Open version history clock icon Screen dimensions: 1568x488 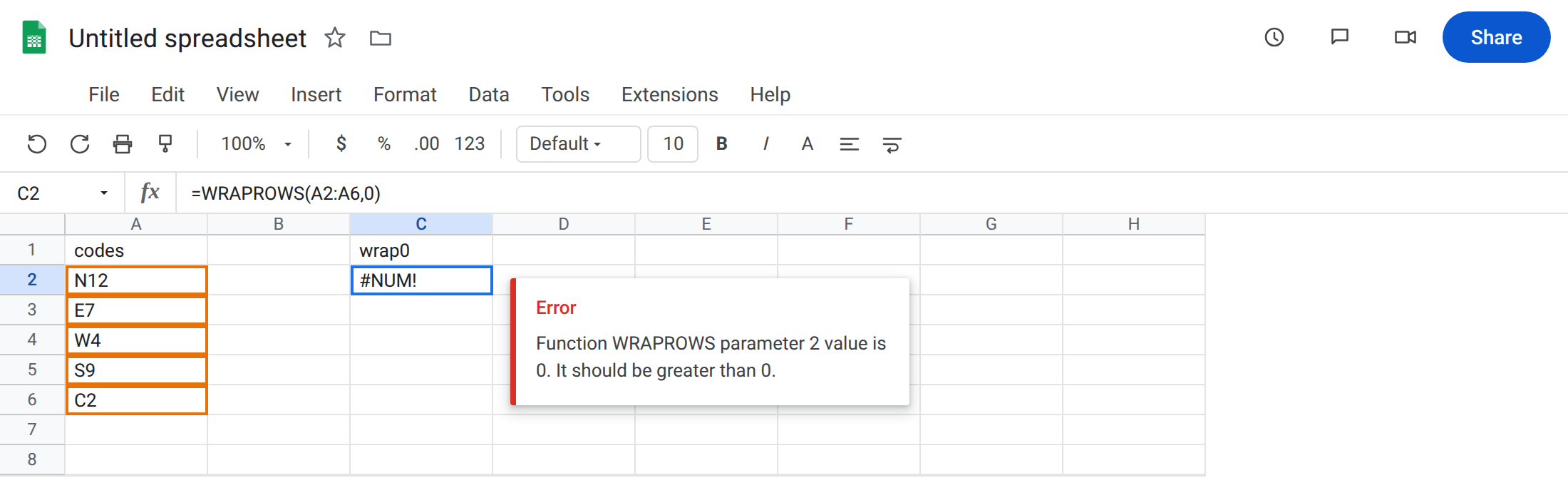tap(1274, 37)
